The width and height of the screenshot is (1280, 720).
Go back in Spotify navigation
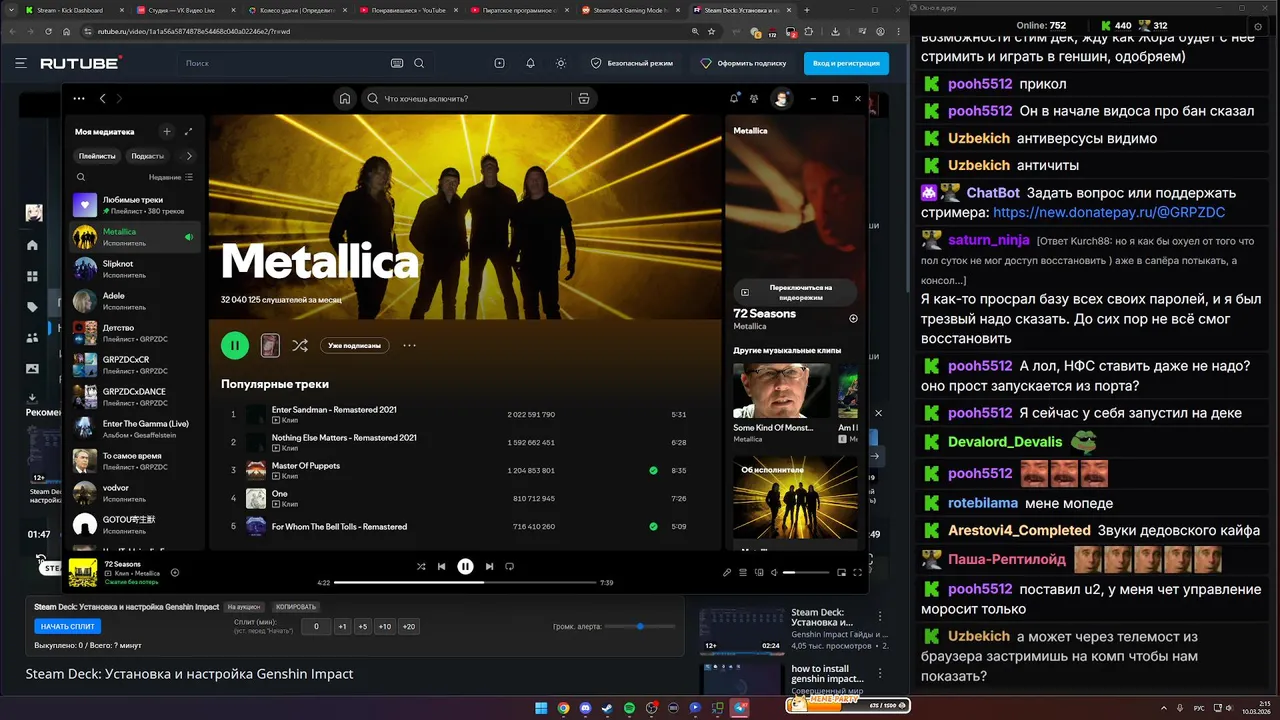point(102,98)
